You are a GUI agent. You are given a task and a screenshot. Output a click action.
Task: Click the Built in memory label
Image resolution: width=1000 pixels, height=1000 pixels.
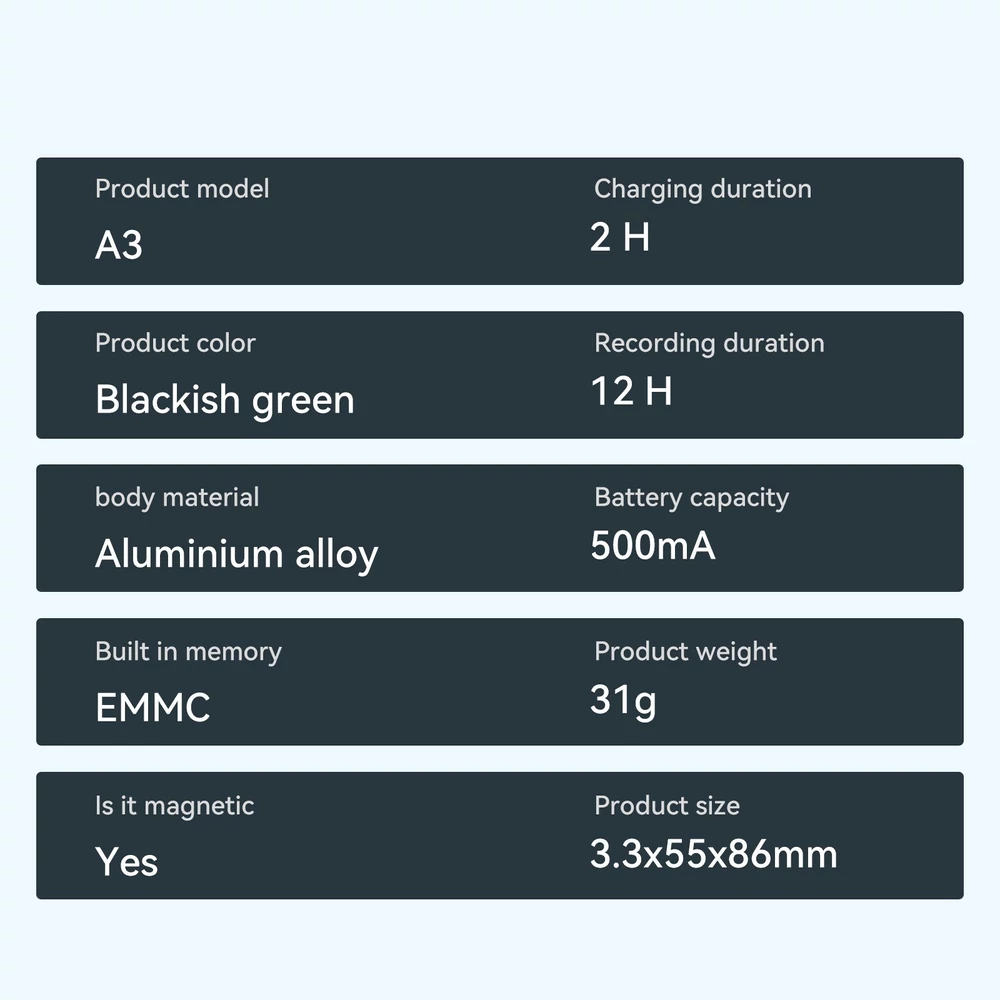(x=188, y=652)
